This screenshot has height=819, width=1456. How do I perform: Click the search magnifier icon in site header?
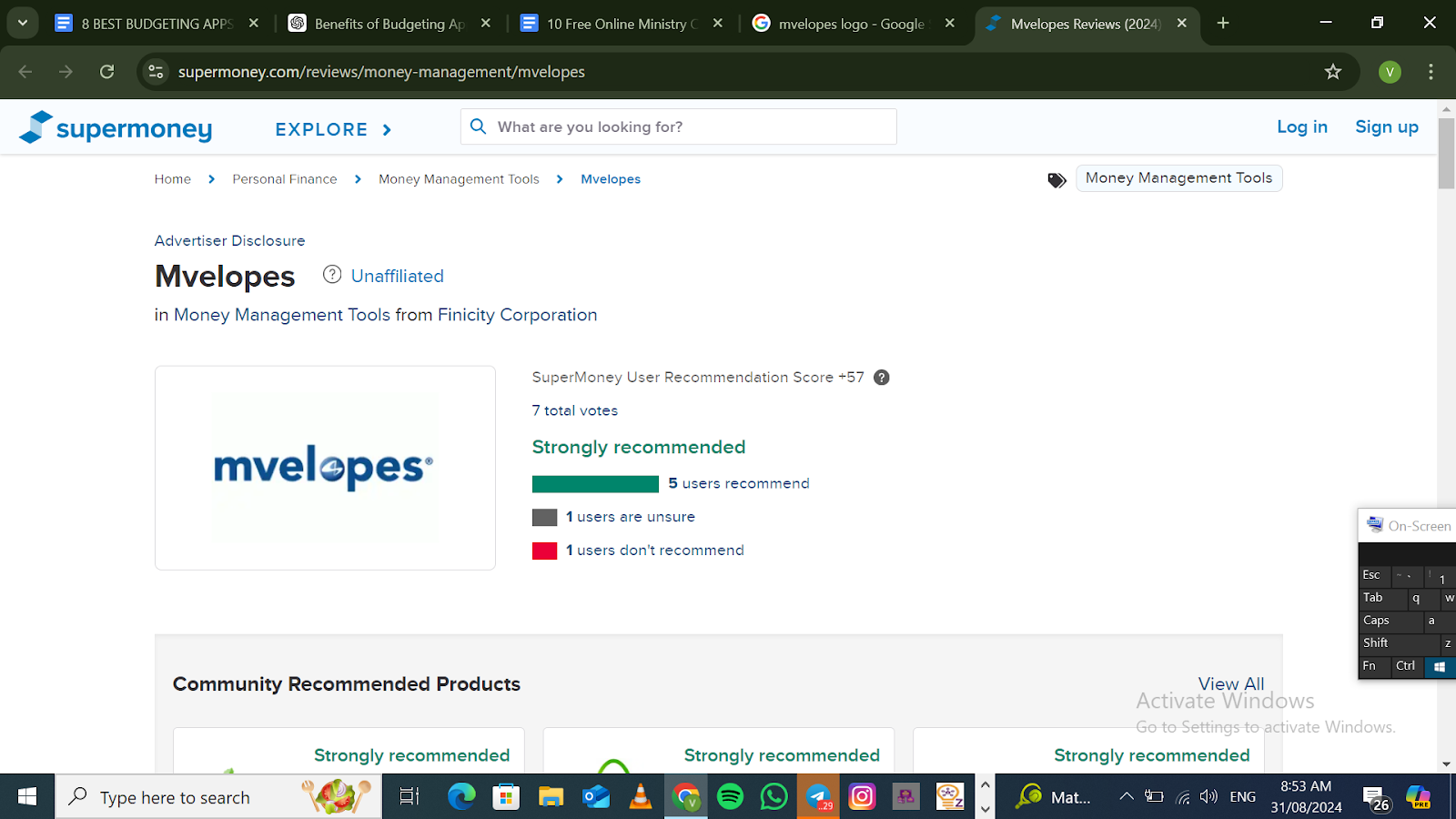click(479, 126)
